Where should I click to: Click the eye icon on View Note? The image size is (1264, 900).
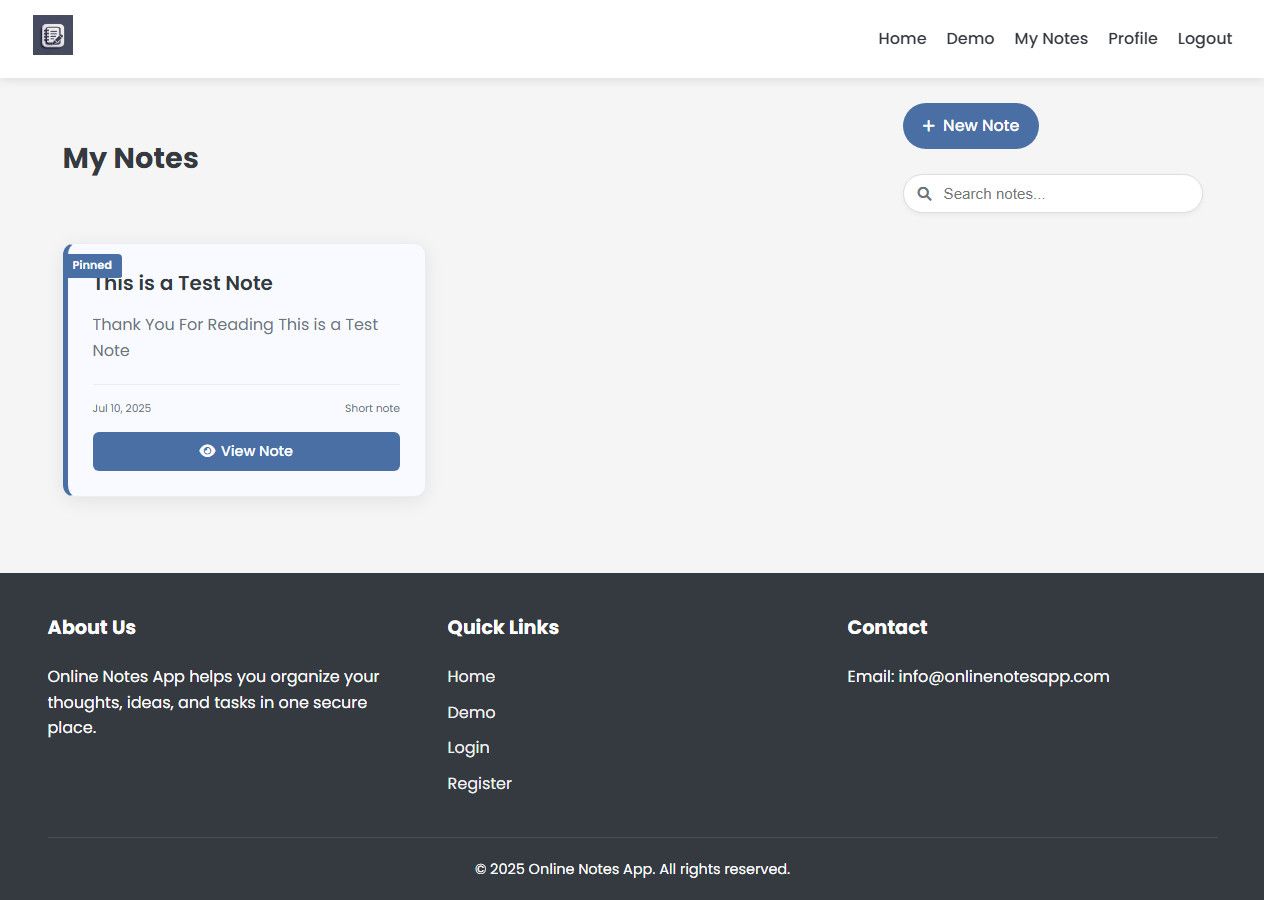(x=207, y=451)
